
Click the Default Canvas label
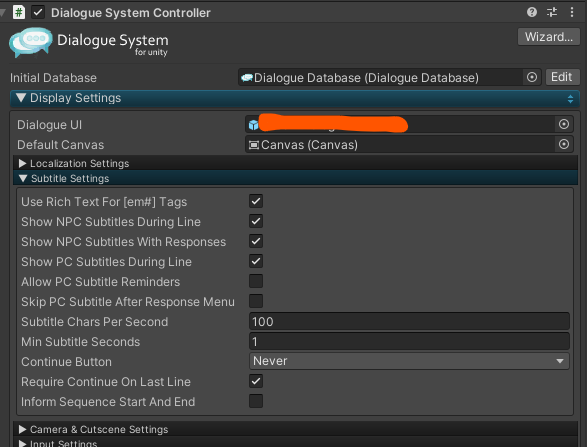click(61, 145)
